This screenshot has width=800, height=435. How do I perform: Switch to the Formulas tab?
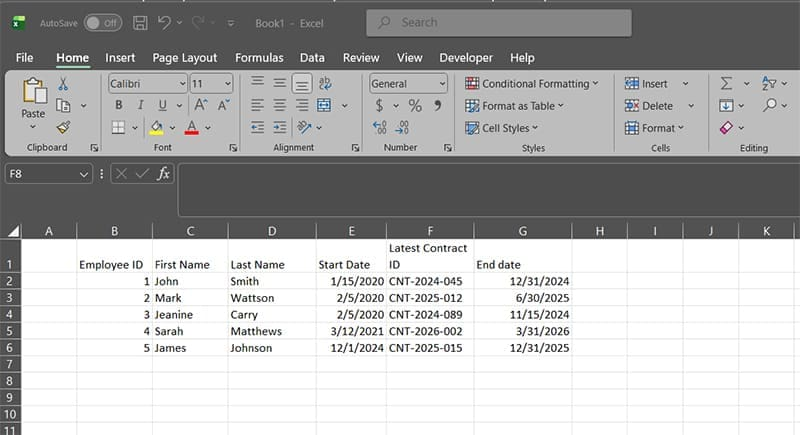pyautogui.click(x=259, y=58)
